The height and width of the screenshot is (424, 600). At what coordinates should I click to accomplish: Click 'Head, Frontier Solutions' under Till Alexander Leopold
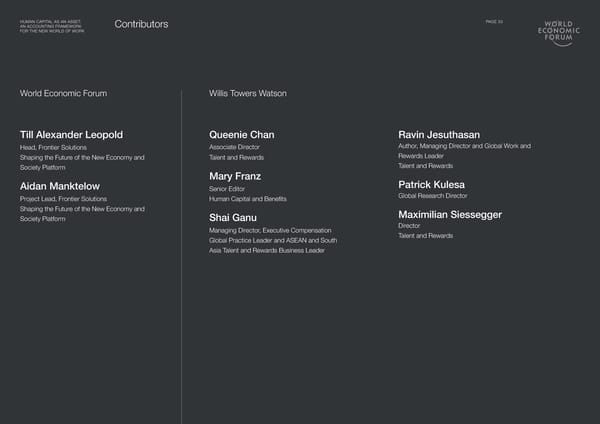[x=53, y=147]
